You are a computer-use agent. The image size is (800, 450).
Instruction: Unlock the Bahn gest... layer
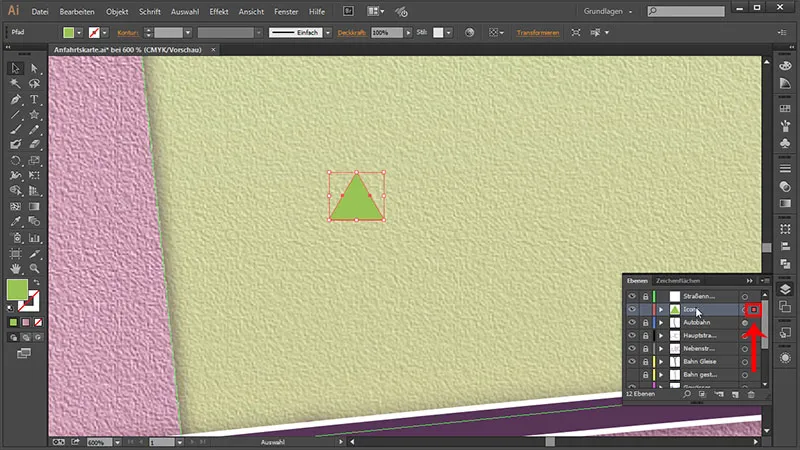click(x=645, y=374)
